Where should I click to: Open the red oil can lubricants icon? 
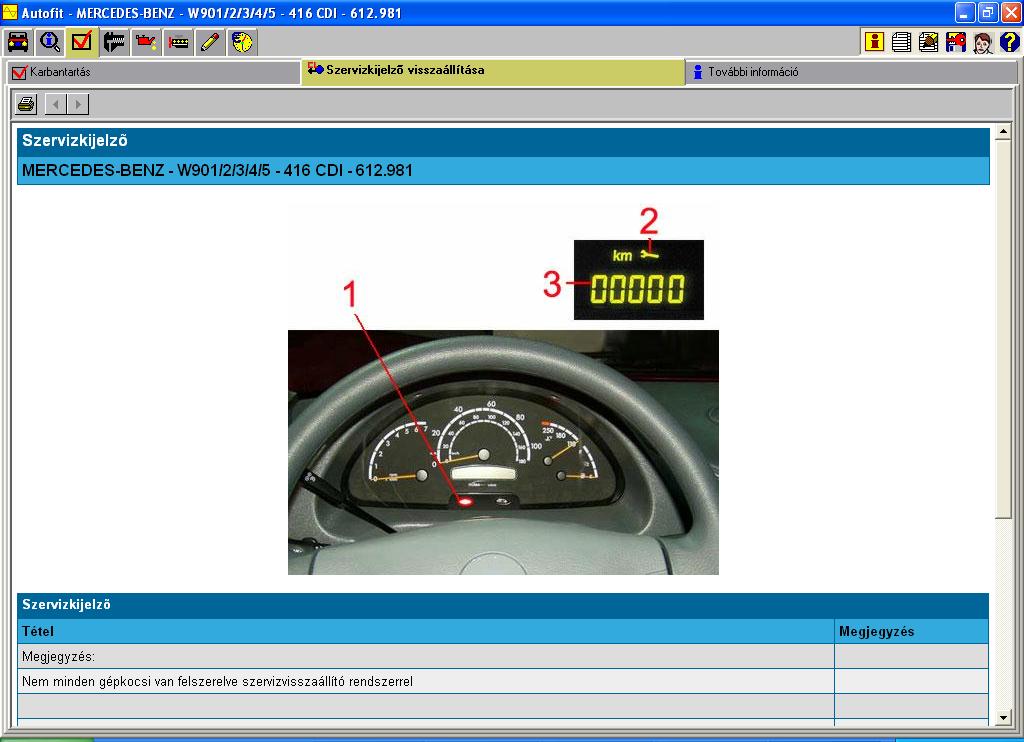pos(146,42)
